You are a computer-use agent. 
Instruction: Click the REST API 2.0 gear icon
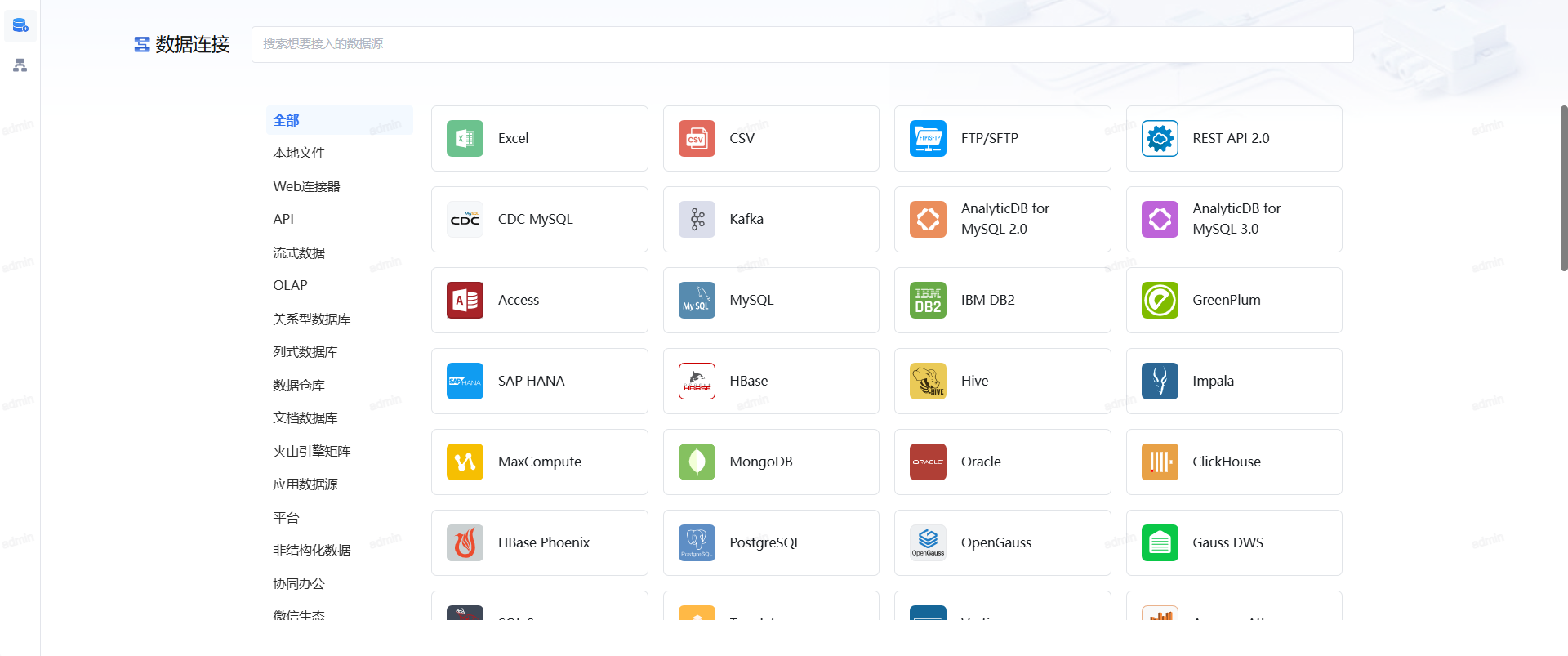[x=1160, y=138]
